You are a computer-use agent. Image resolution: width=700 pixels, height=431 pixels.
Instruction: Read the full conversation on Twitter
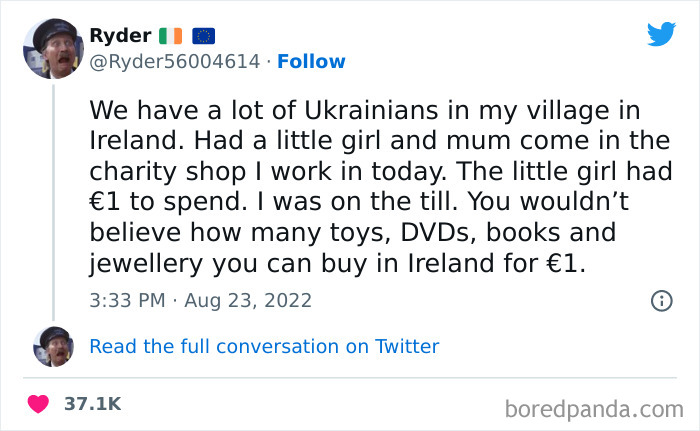264,347
